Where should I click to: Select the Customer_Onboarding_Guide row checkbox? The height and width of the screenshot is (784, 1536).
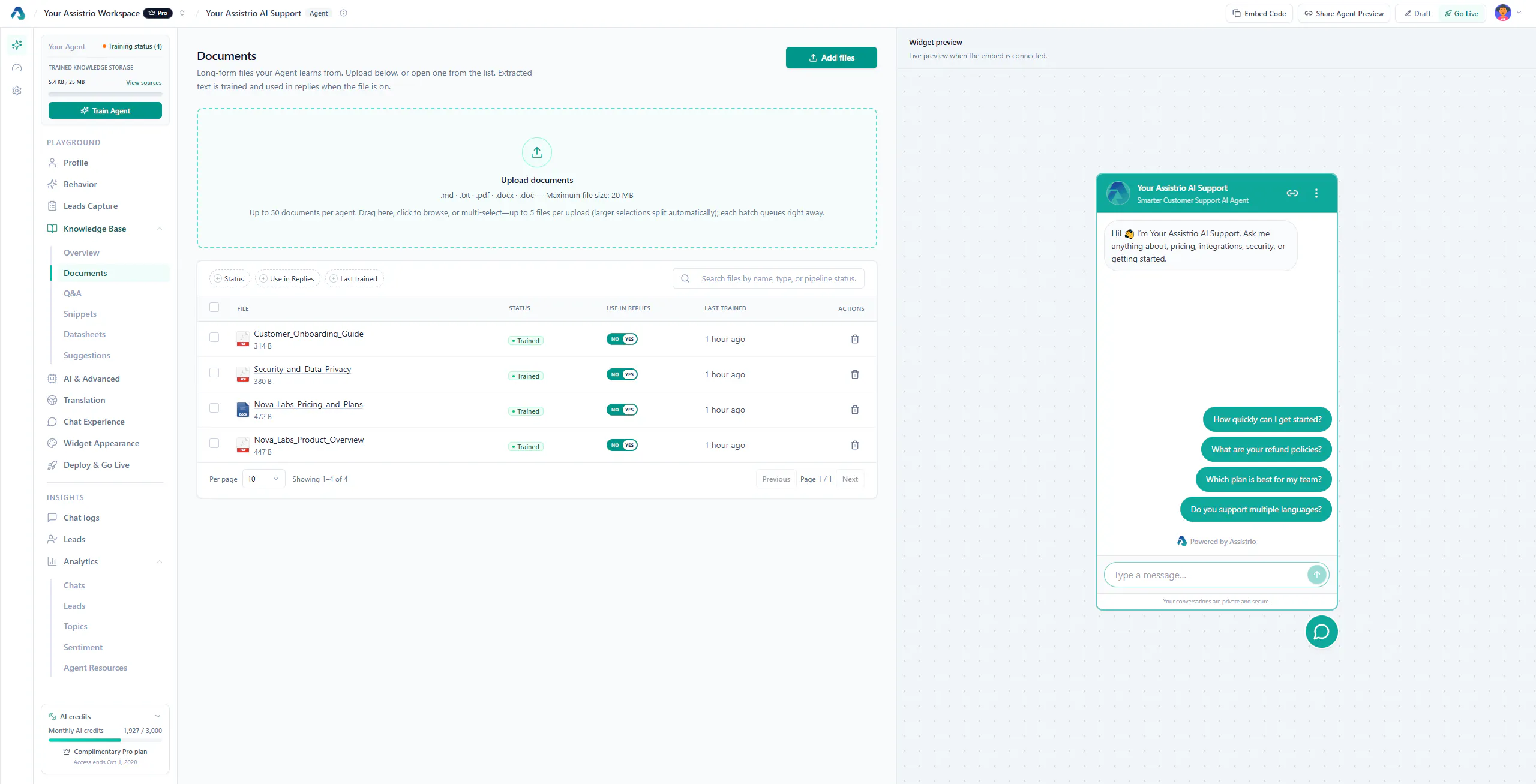click(x=214, y=337)
